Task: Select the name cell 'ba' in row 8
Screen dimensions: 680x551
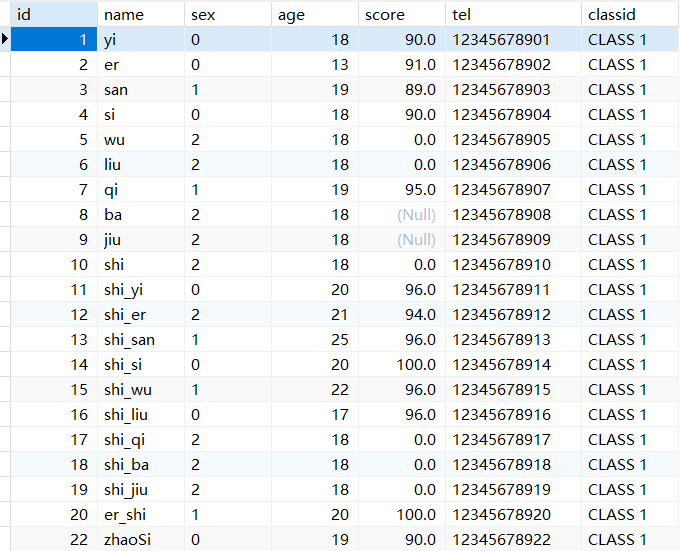Action: [141, 215]
